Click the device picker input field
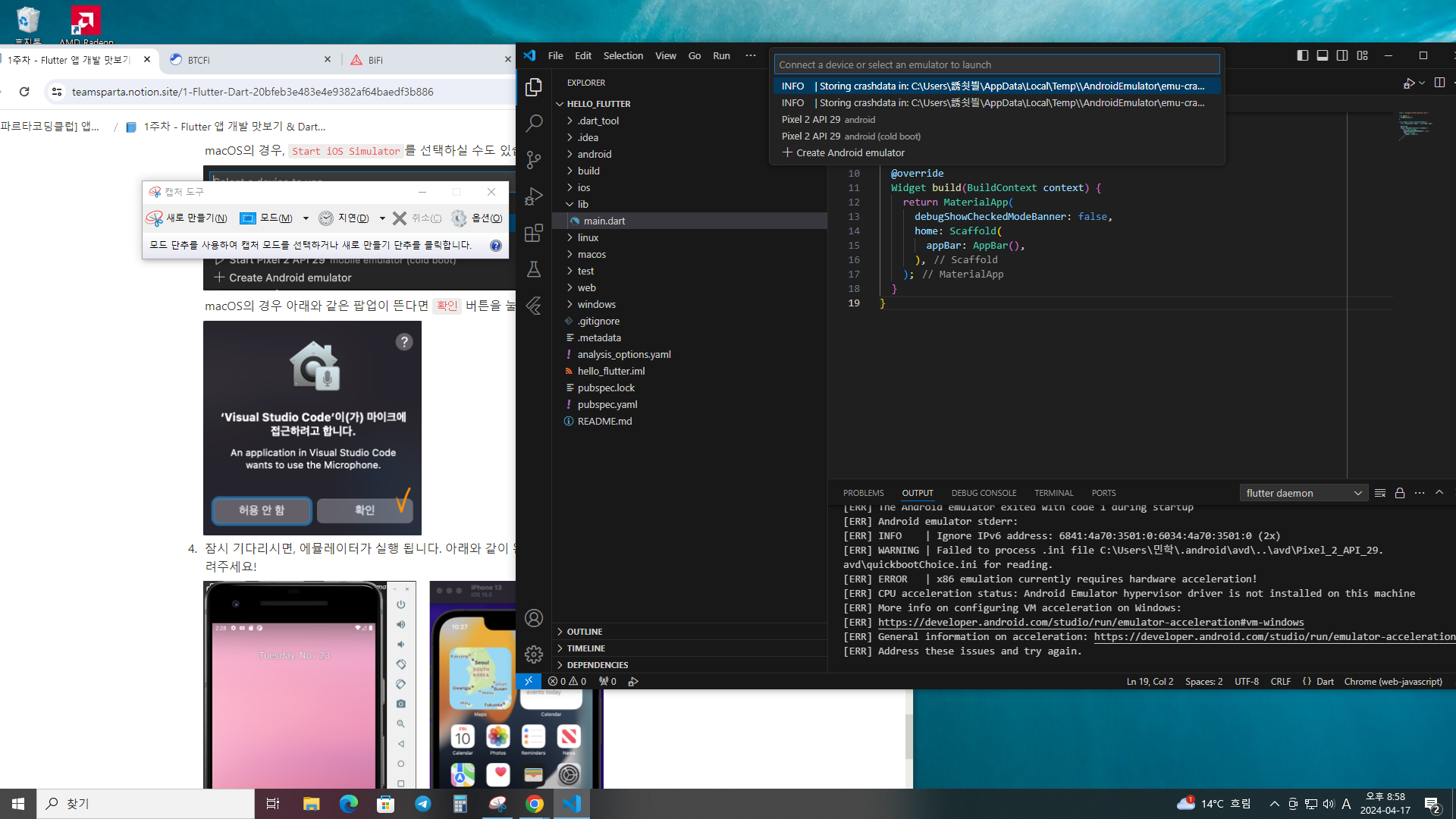 click(996, 64)
